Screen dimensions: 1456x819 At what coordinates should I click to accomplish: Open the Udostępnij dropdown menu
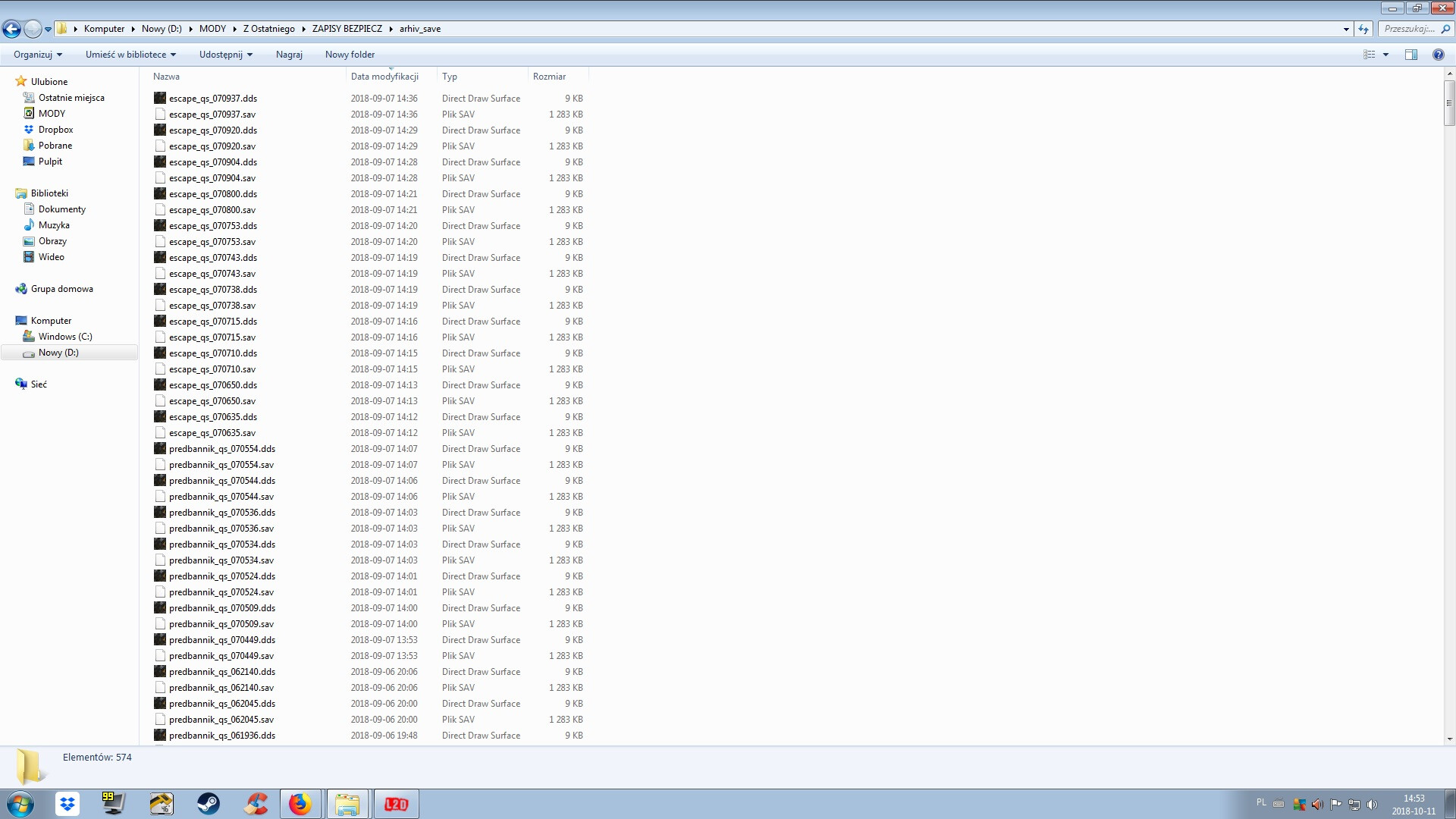pos(225,55)
